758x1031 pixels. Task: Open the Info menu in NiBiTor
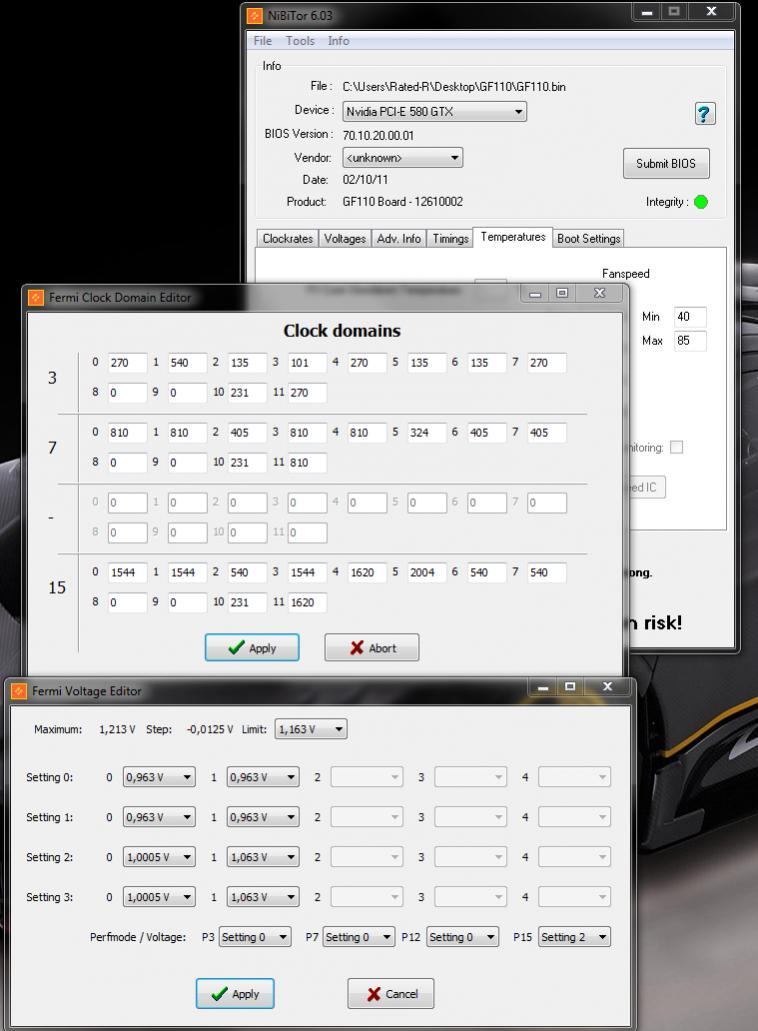339,41
